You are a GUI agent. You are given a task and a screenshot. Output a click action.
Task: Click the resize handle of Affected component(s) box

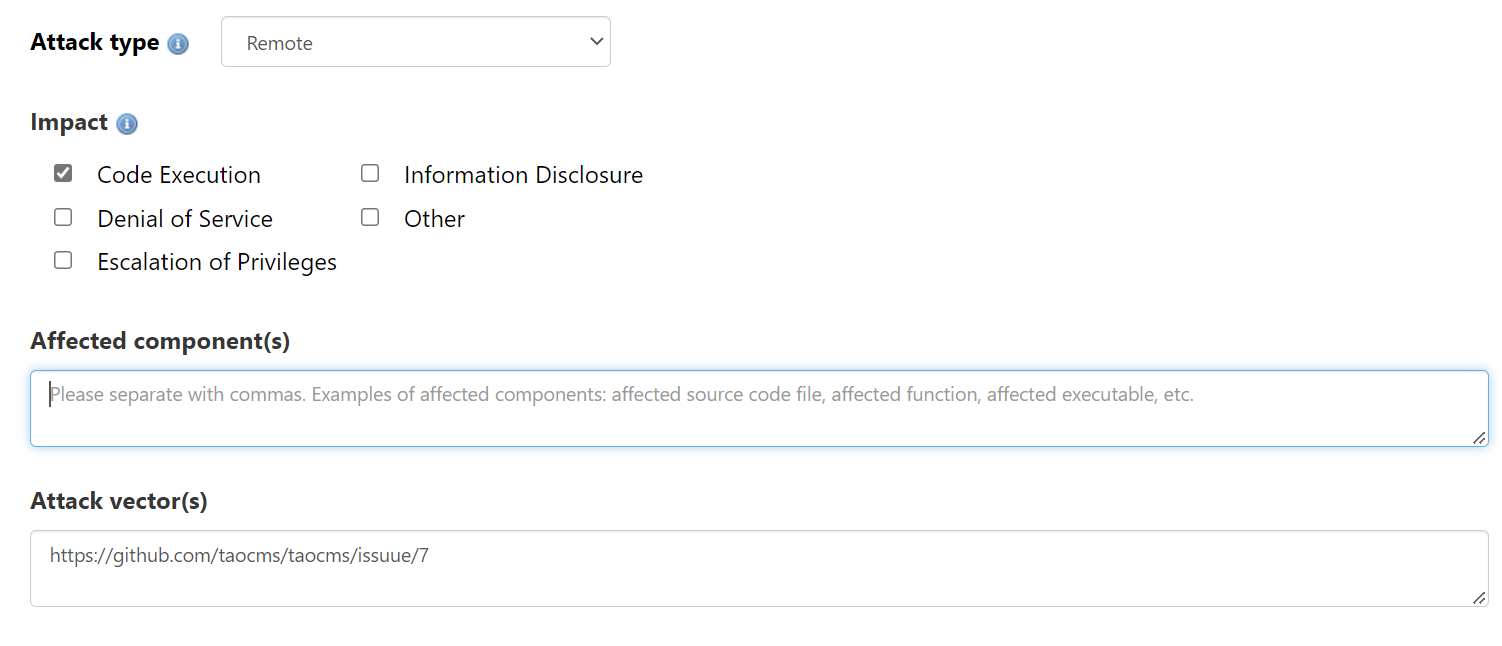1478,437
